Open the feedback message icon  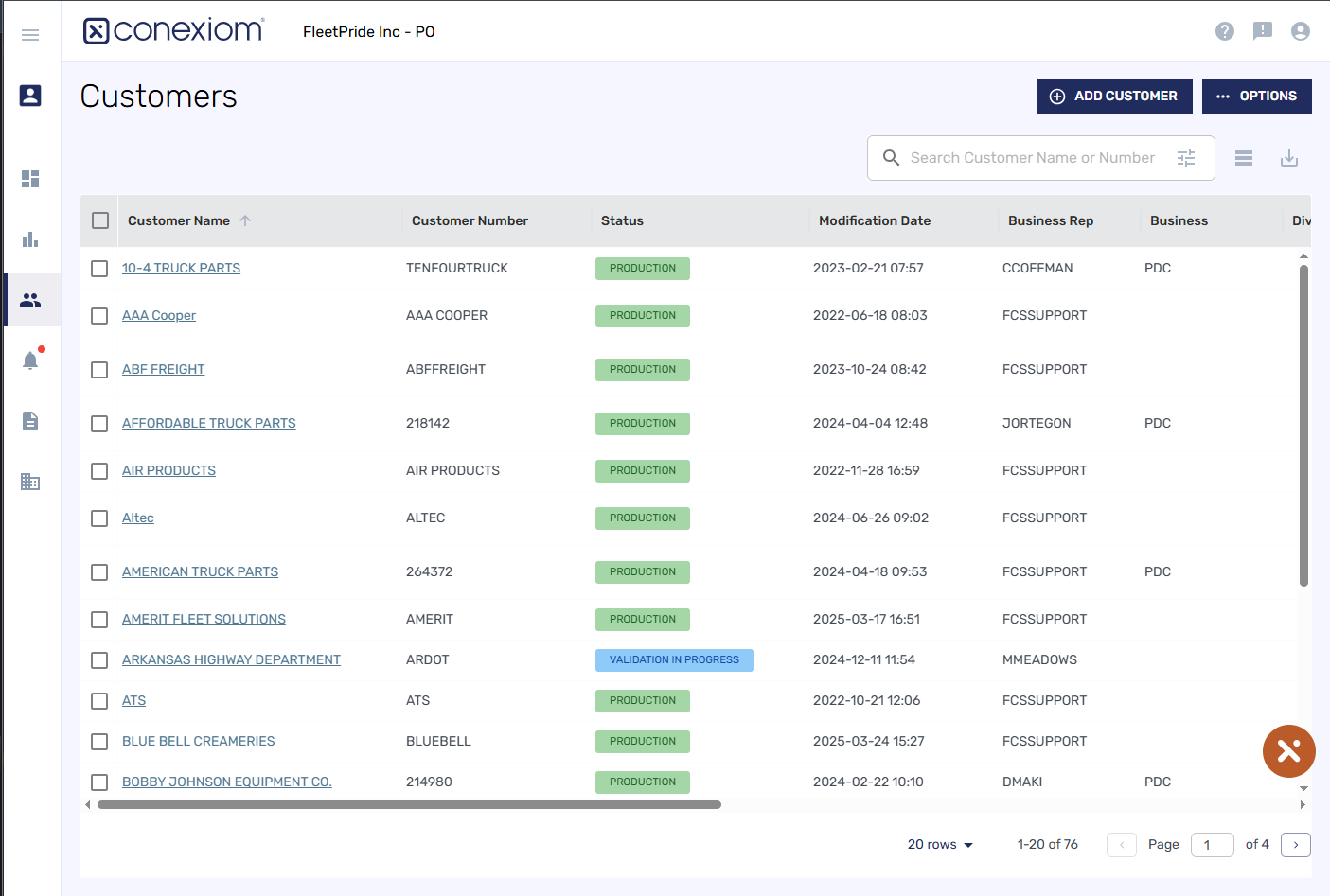(1263, 31)
